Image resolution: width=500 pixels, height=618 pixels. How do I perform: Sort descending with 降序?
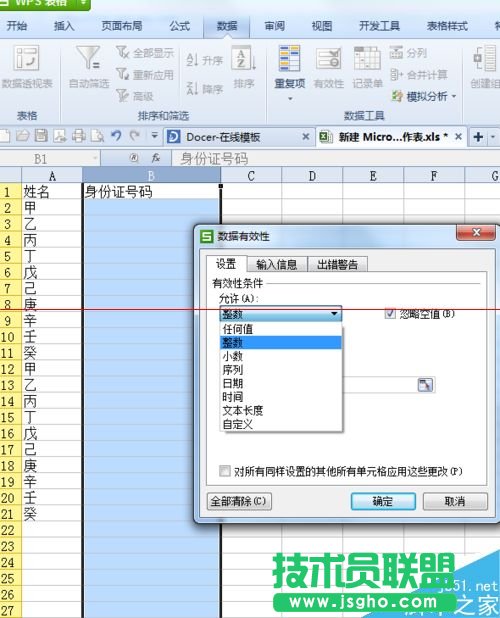[x=204, y=89]
